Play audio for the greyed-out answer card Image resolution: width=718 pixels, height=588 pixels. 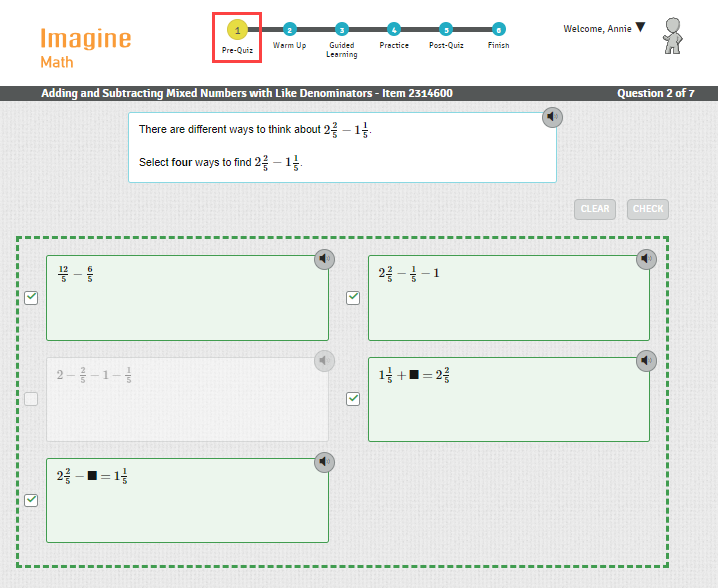coord(324,361)
